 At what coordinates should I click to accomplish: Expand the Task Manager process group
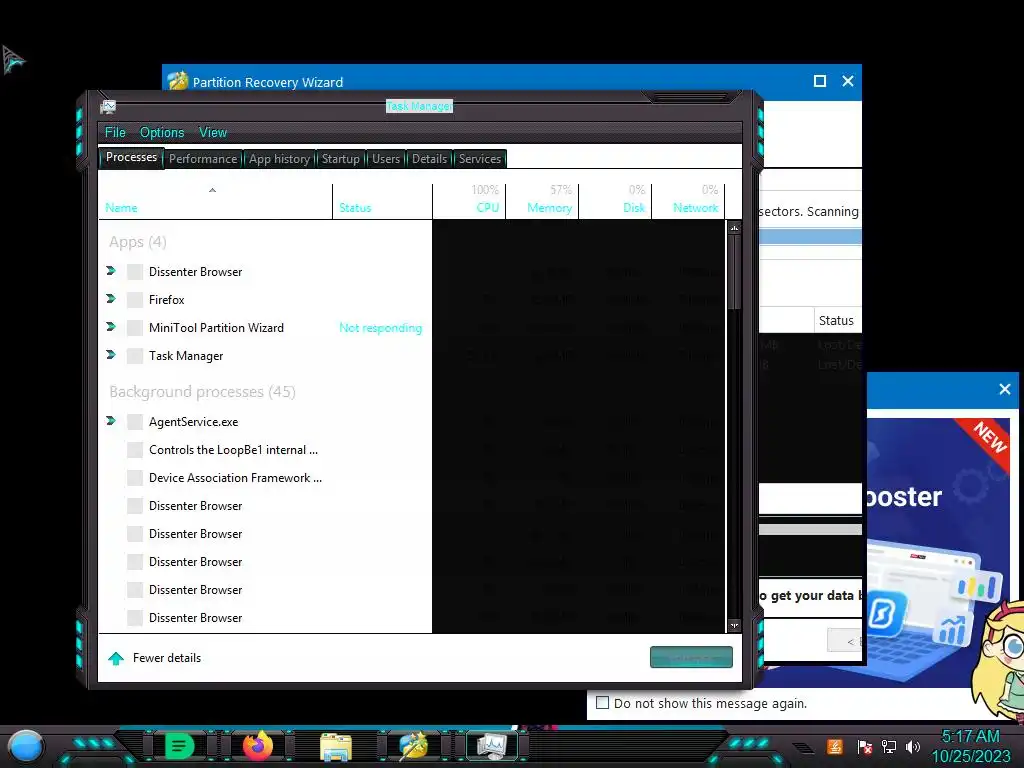click(111, 355)
